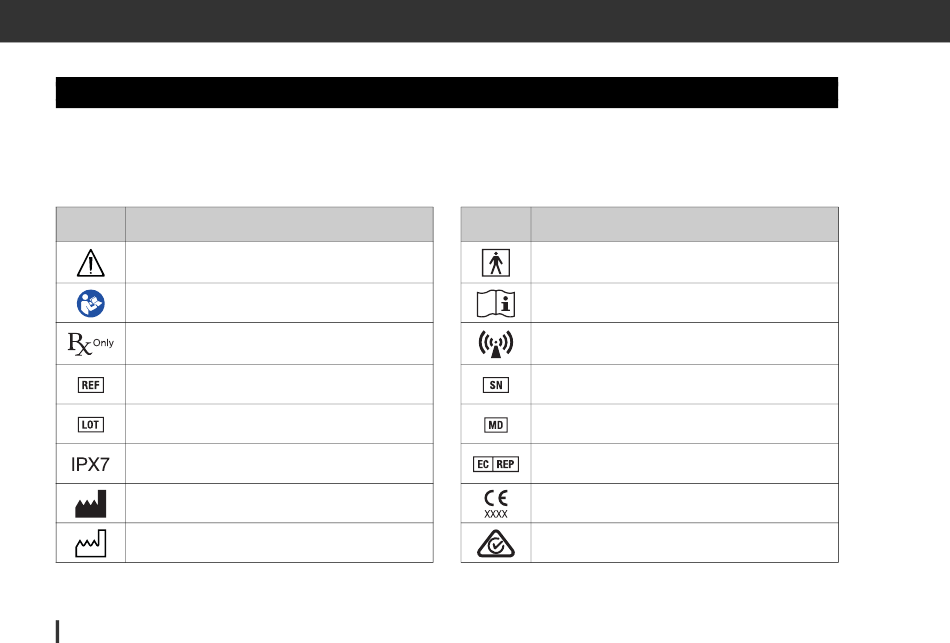Click the Rx Only prescription symbol

(x=91, y=344)
